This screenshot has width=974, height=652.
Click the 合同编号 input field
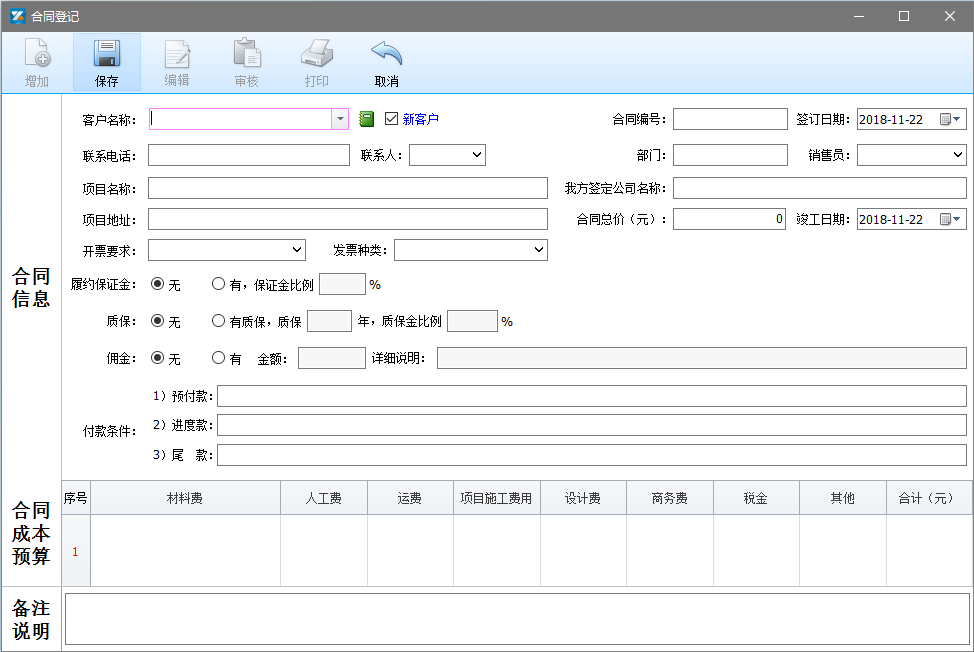click(730, 119)
